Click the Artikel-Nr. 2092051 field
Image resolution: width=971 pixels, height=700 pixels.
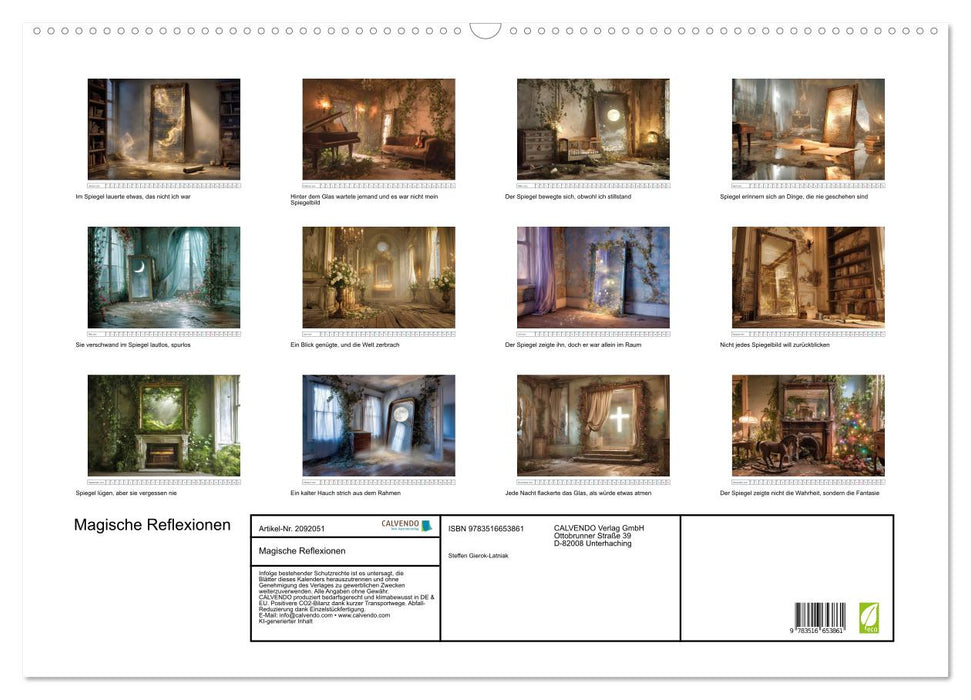tap(292, 527)
